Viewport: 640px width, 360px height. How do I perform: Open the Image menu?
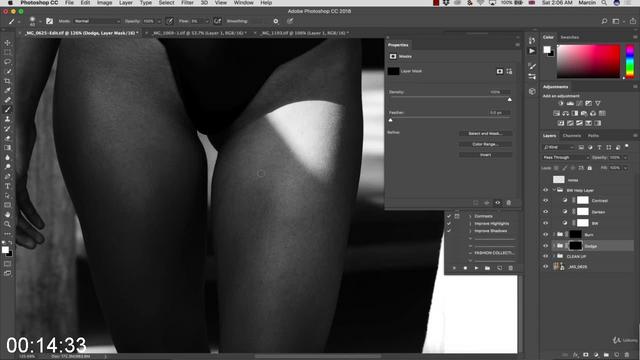pyautogui.click(x=104, y=3)
